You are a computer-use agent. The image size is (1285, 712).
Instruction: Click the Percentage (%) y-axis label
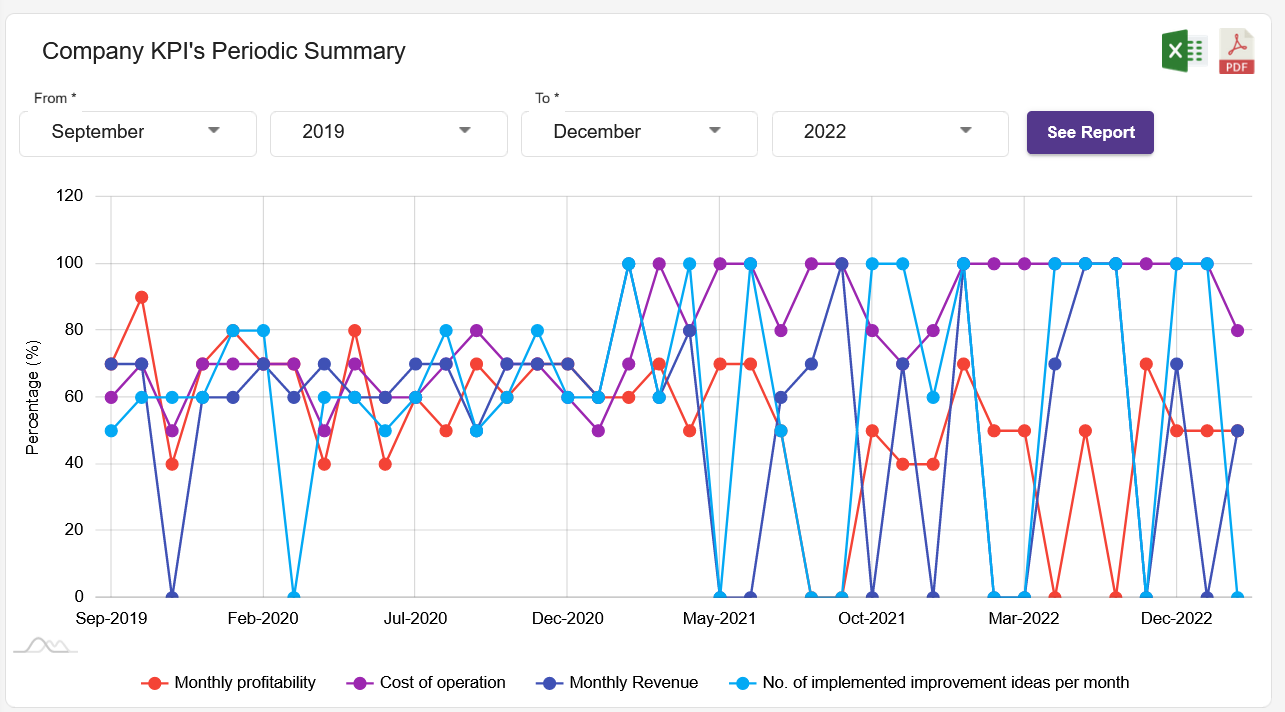[30, 397]
